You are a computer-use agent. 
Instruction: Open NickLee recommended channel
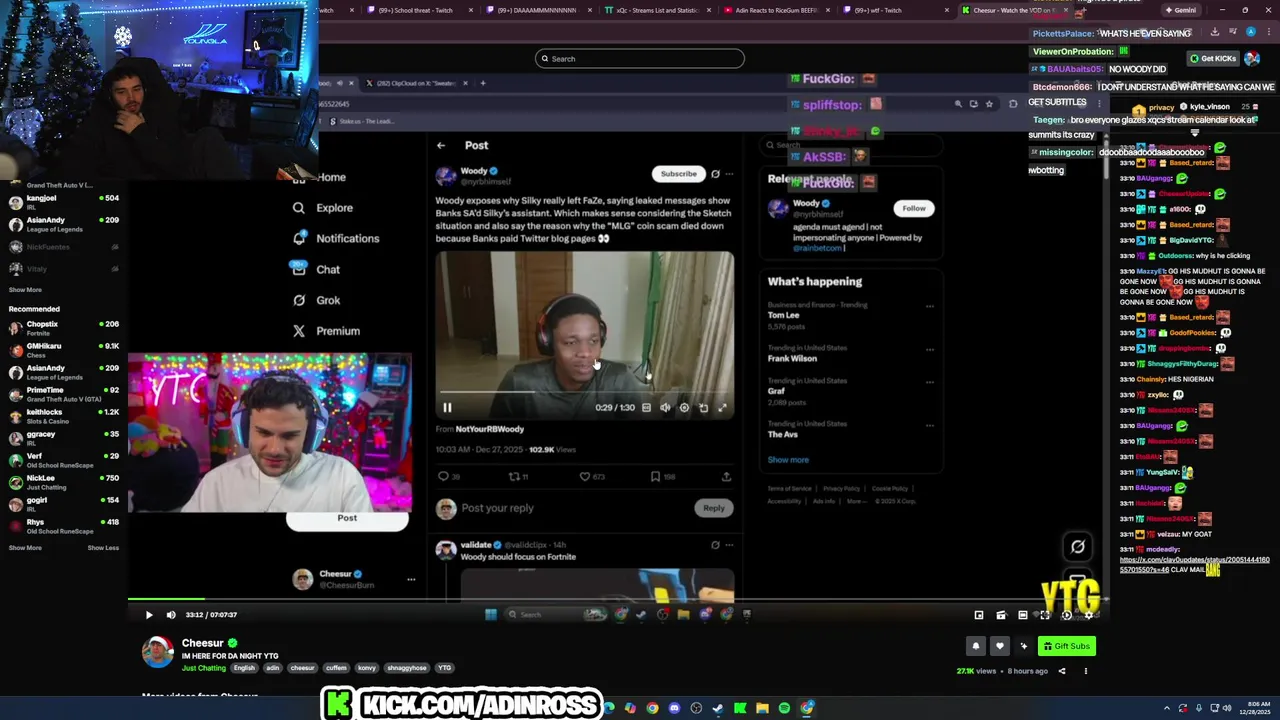click(x=63, y=482)
